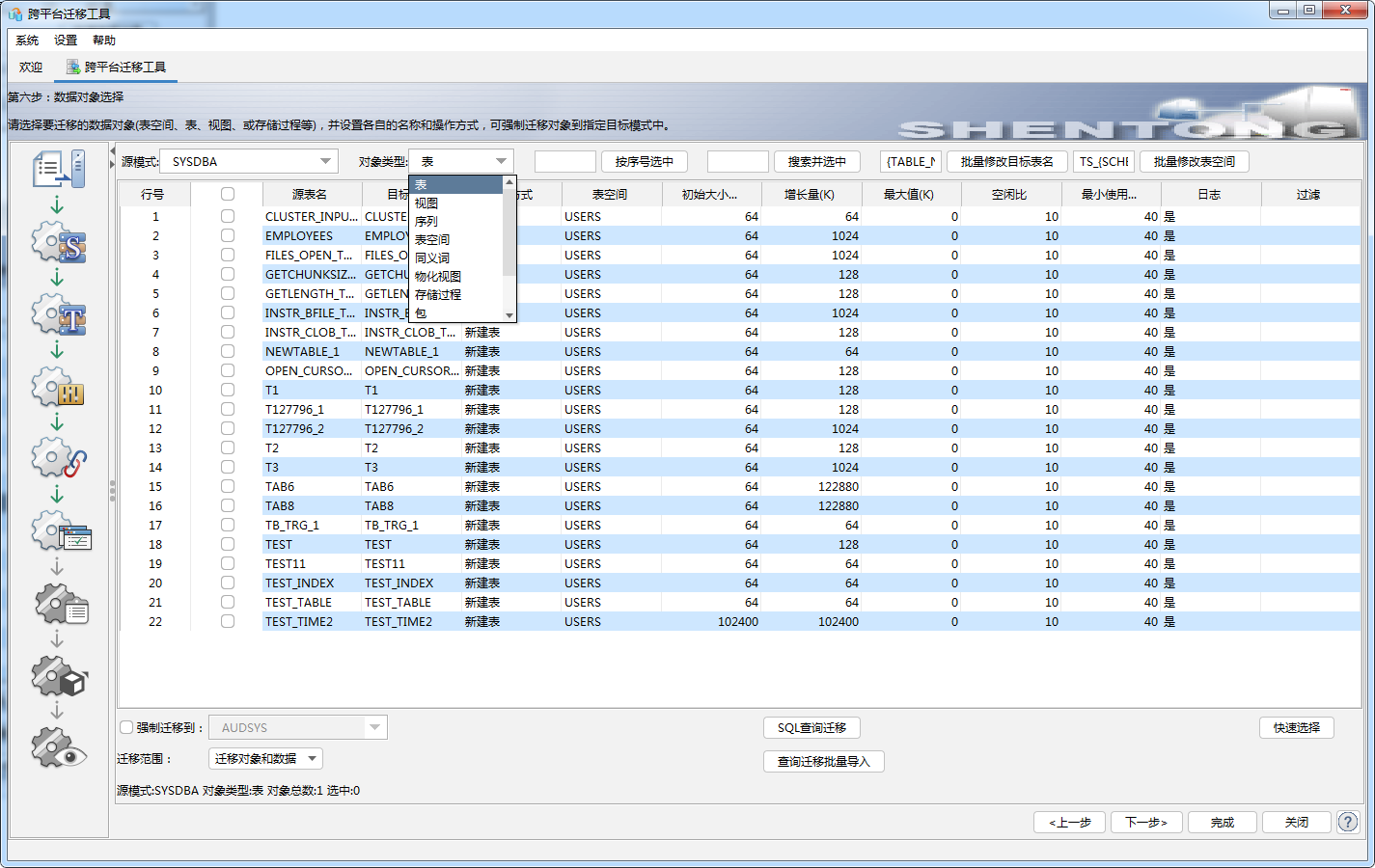This screenshot has height=868, width=1375.
Task: Click the gear with cube step icon
Action: [59, 677]
